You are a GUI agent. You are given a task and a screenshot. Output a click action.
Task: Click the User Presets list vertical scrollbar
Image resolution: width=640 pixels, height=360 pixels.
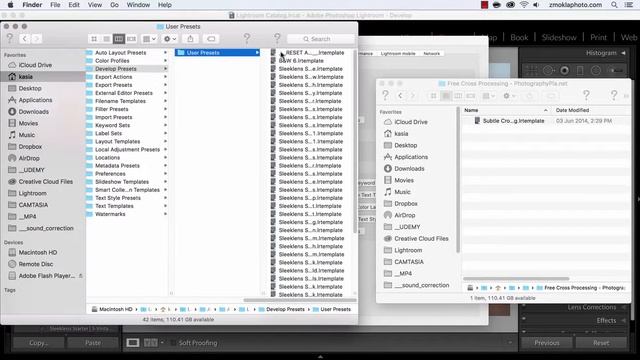click(355, 143)
